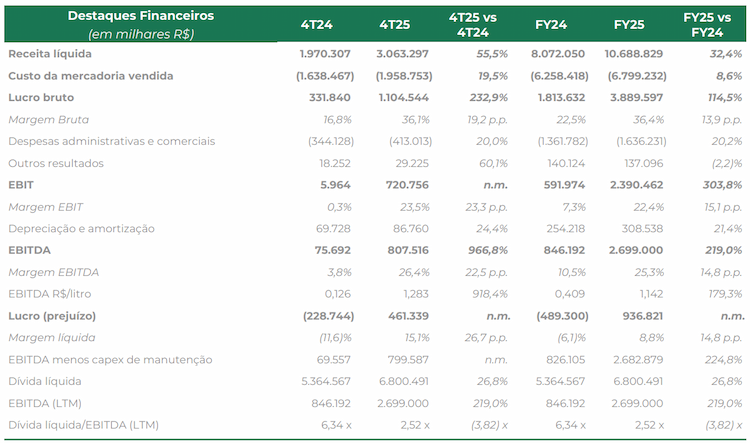Image resolution: width=750 pixels, height=443 pixels.
Task: Click the EBITDA FY25 value 2.699.000
Action: 636,250
